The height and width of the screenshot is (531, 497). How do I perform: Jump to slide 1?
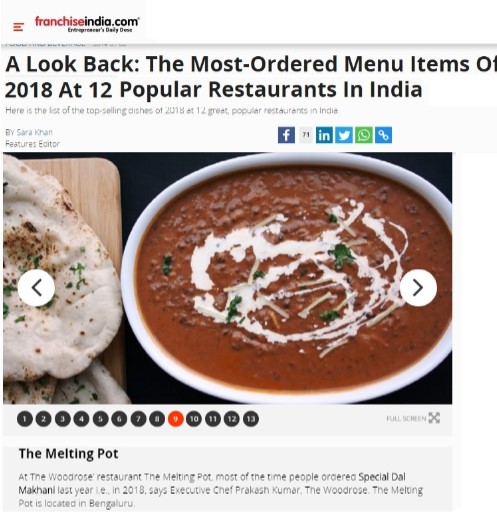(x=25, y=419)
